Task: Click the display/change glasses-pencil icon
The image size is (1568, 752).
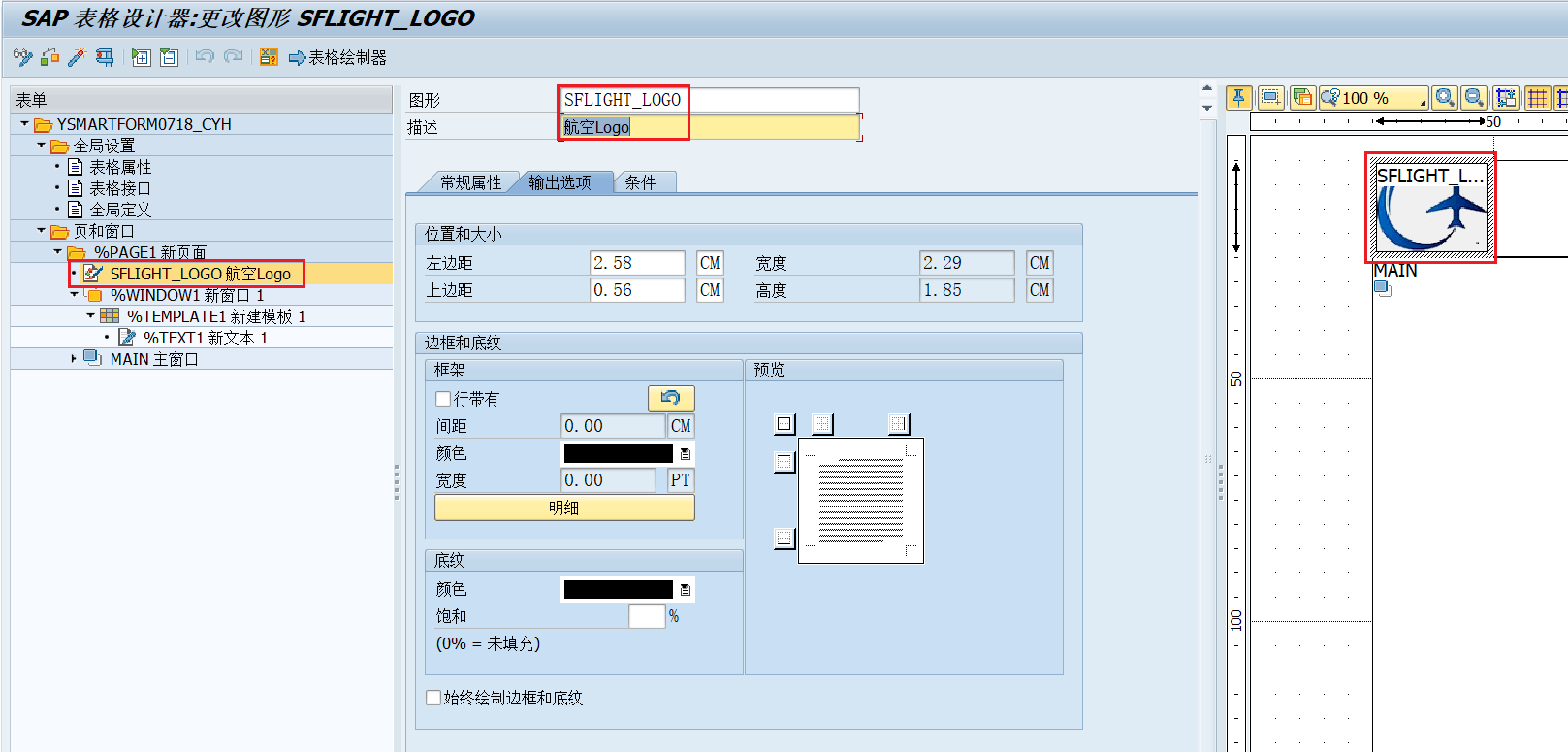Action: [22, 57]
